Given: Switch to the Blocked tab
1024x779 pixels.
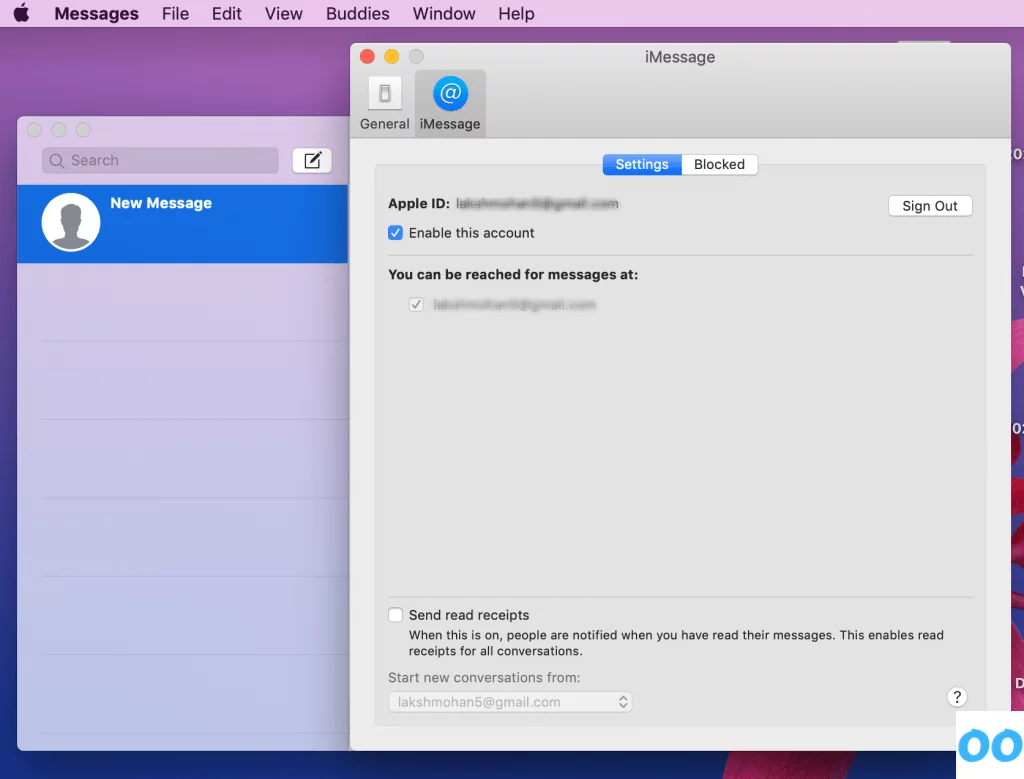Looking at the screenshot, I should click(719, 165).
